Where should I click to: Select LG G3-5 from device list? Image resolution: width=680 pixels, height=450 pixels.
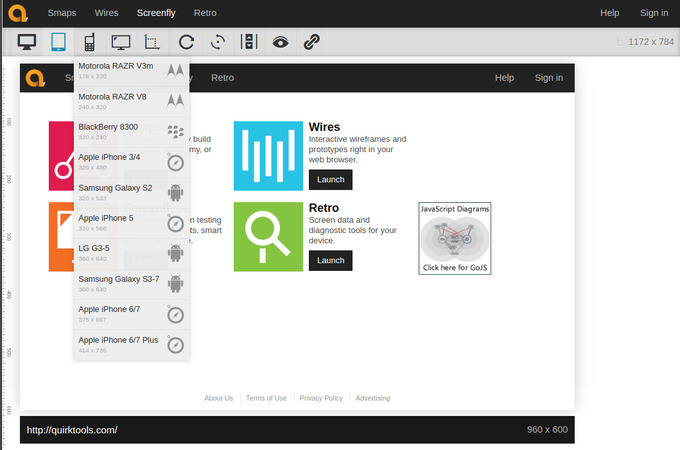[x=132, y=253]
